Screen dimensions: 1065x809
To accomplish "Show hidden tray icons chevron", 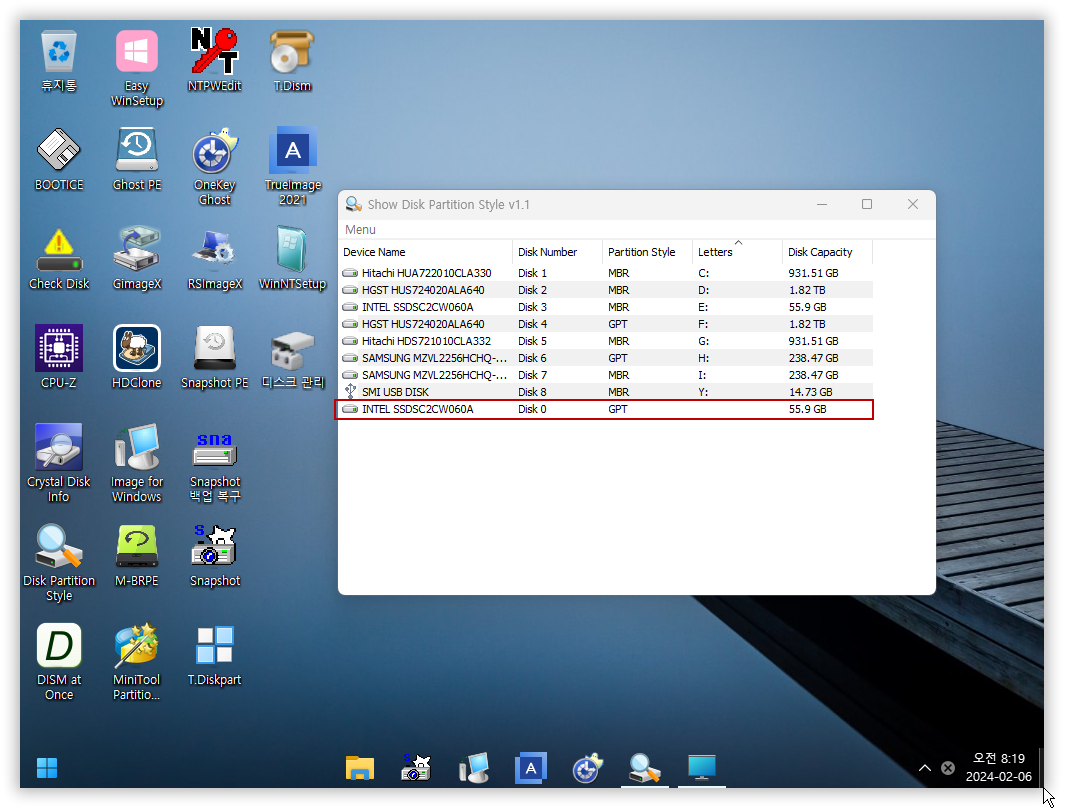I will click(924, 768).
